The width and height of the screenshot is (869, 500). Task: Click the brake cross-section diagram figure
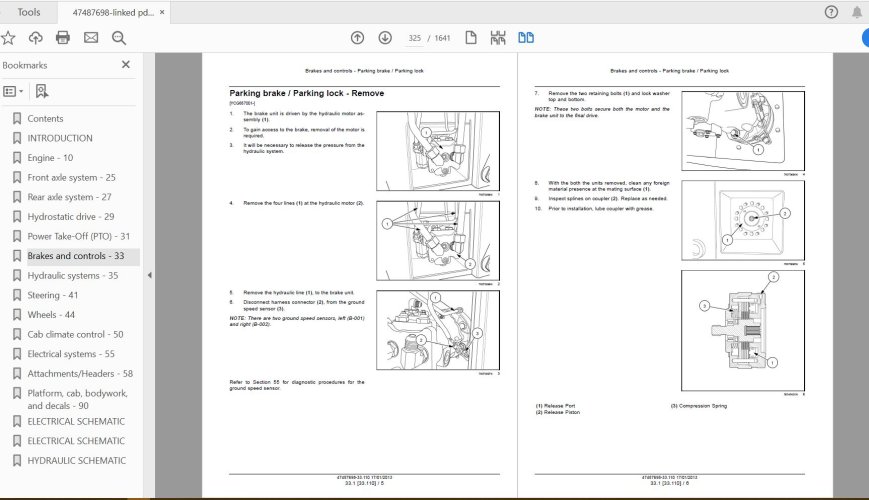point(743,331)
